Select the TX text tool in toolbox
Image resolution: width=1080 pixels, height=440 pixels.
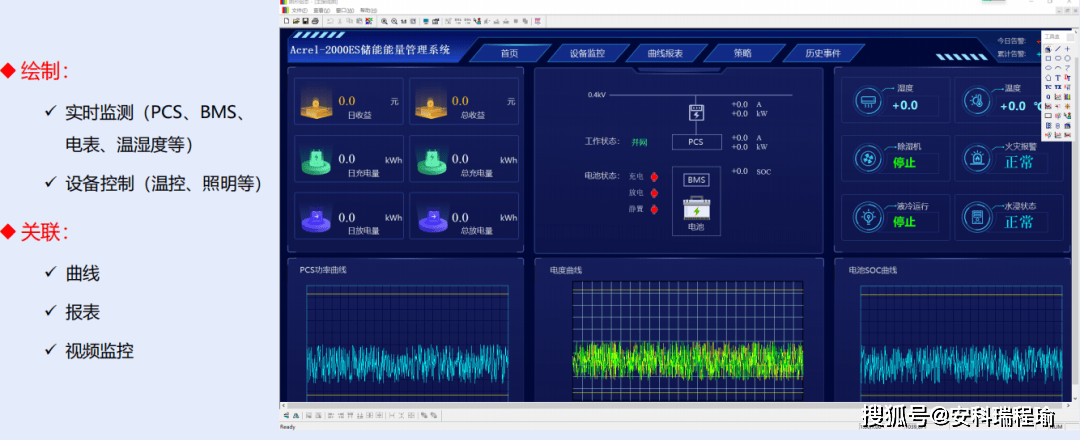(1058, 87)
